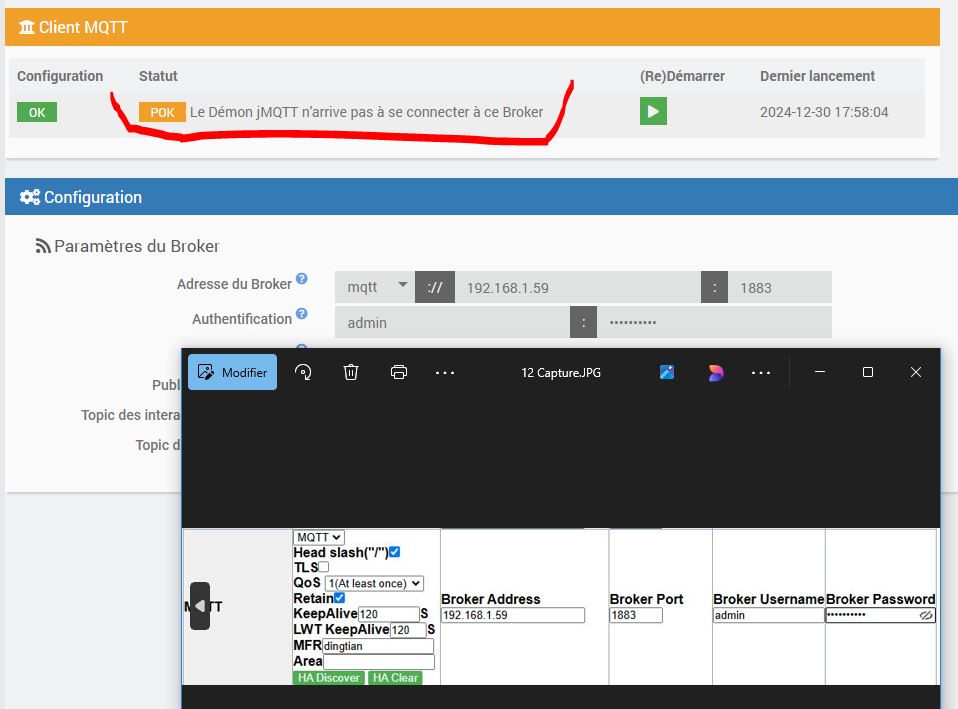Click the Broker Address input in capture
Screen dimensions: 958x709
[x=513, y=615]
